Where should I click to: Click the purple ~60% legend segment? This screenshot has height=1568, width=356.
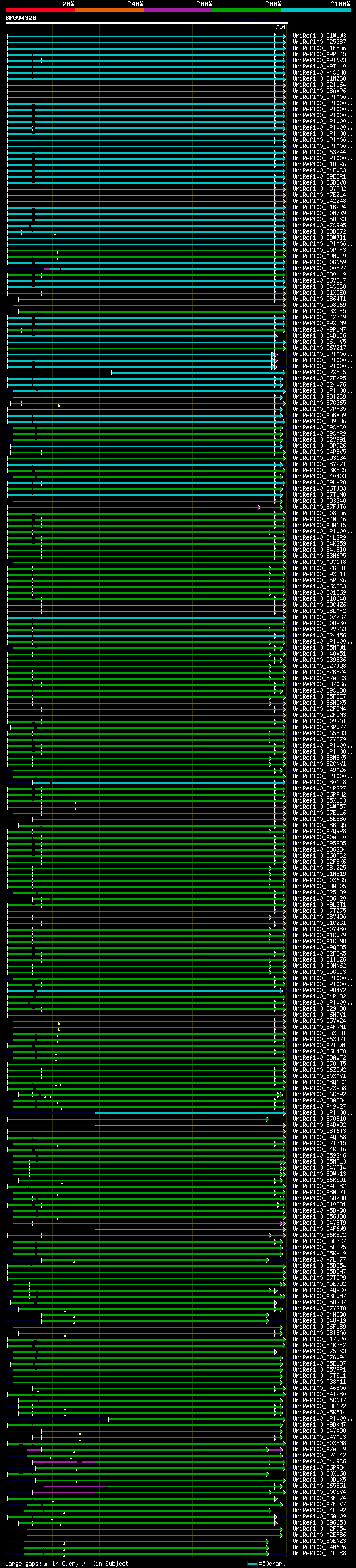click(177, 10)
